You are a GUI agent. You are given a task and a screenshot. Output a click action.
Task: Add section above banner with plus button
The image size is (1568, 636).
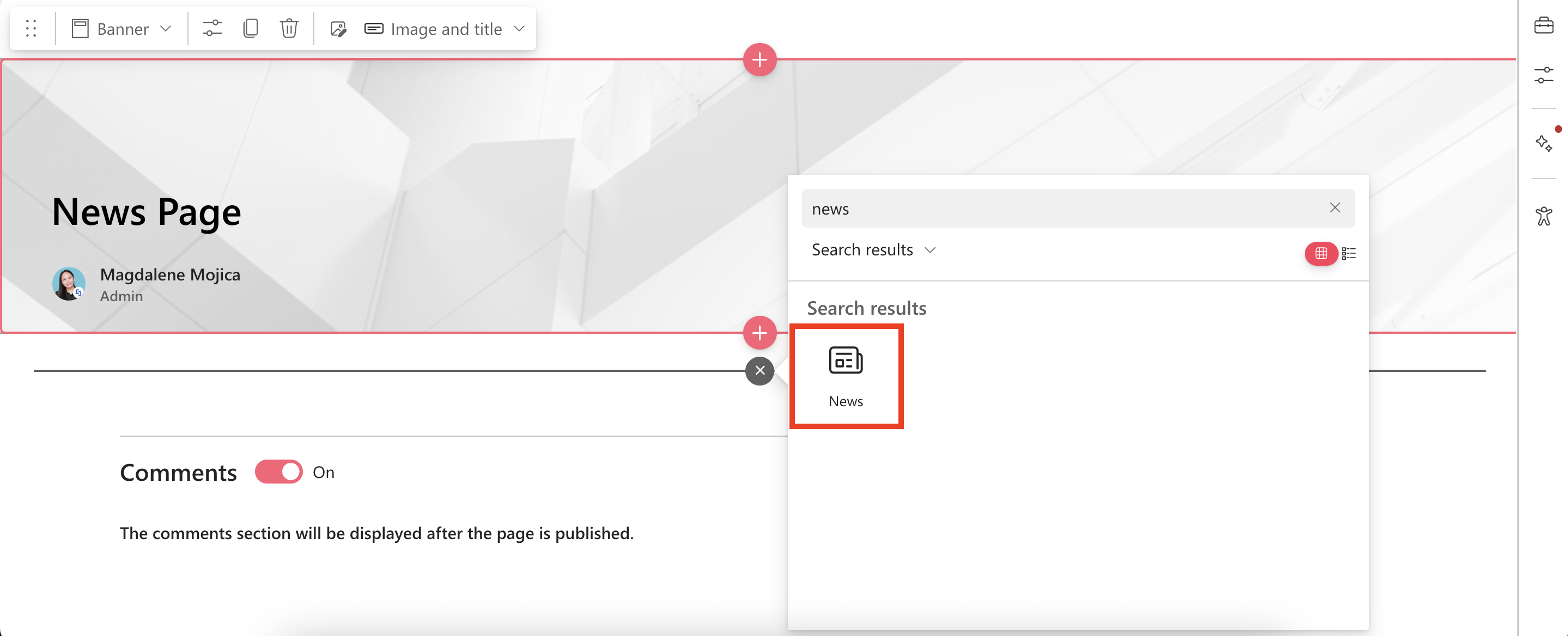pyautogui.click(x=759, y=60)
